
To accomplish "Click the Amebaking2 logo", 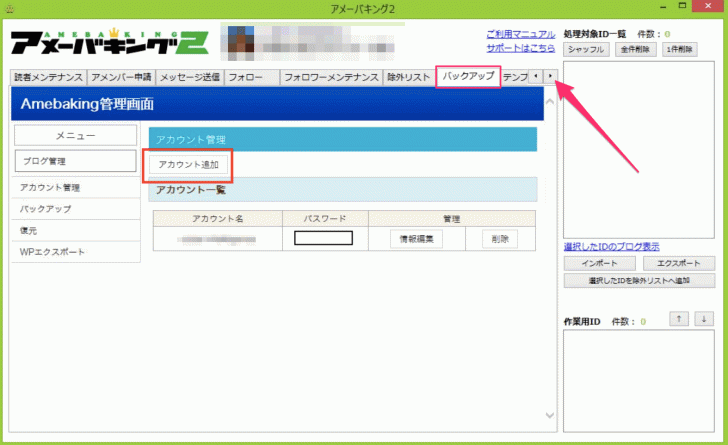I will (x=110, y=45).
